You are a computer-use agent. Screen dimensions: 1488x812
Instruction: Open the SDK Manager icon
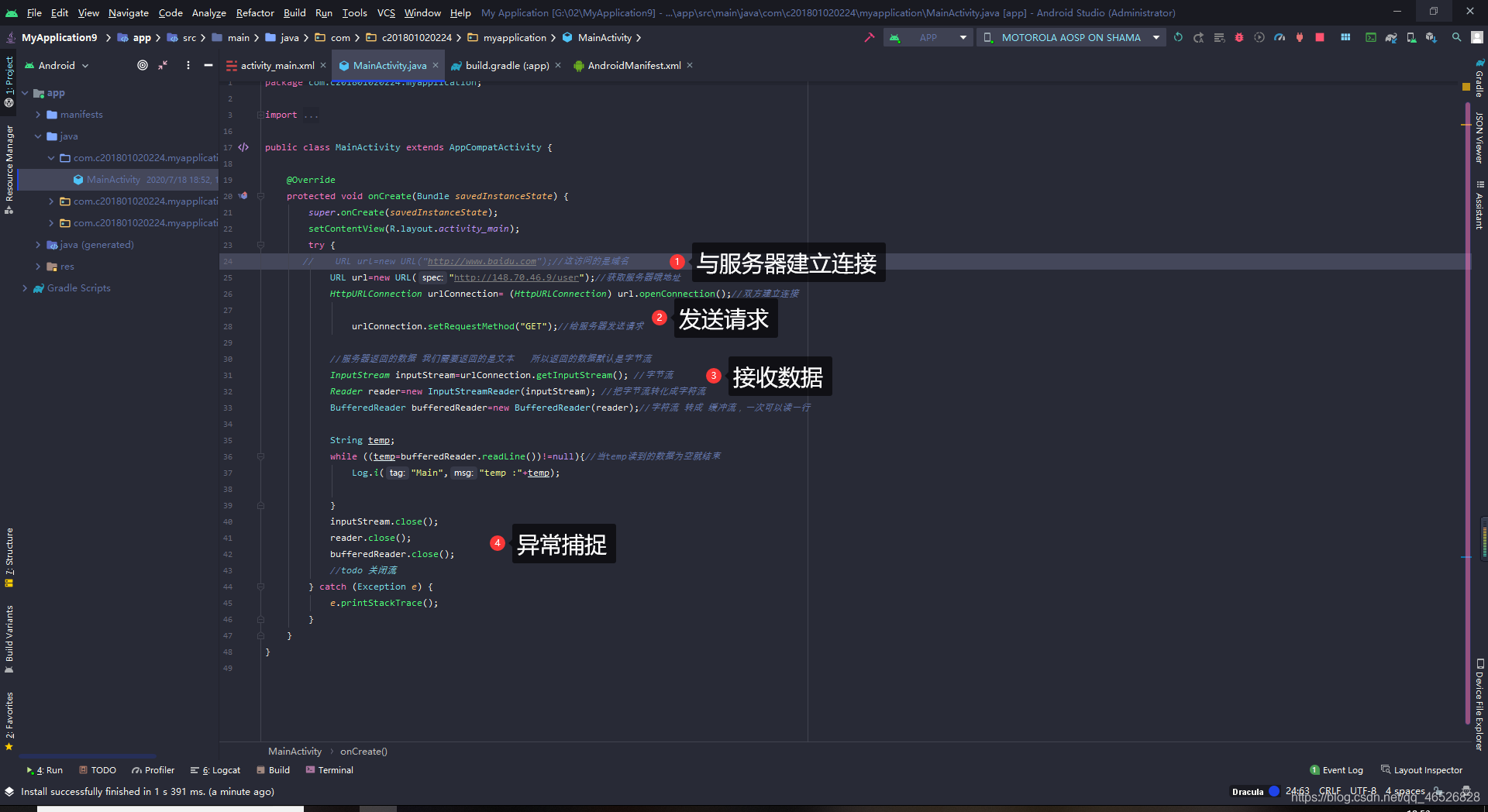1431,37
